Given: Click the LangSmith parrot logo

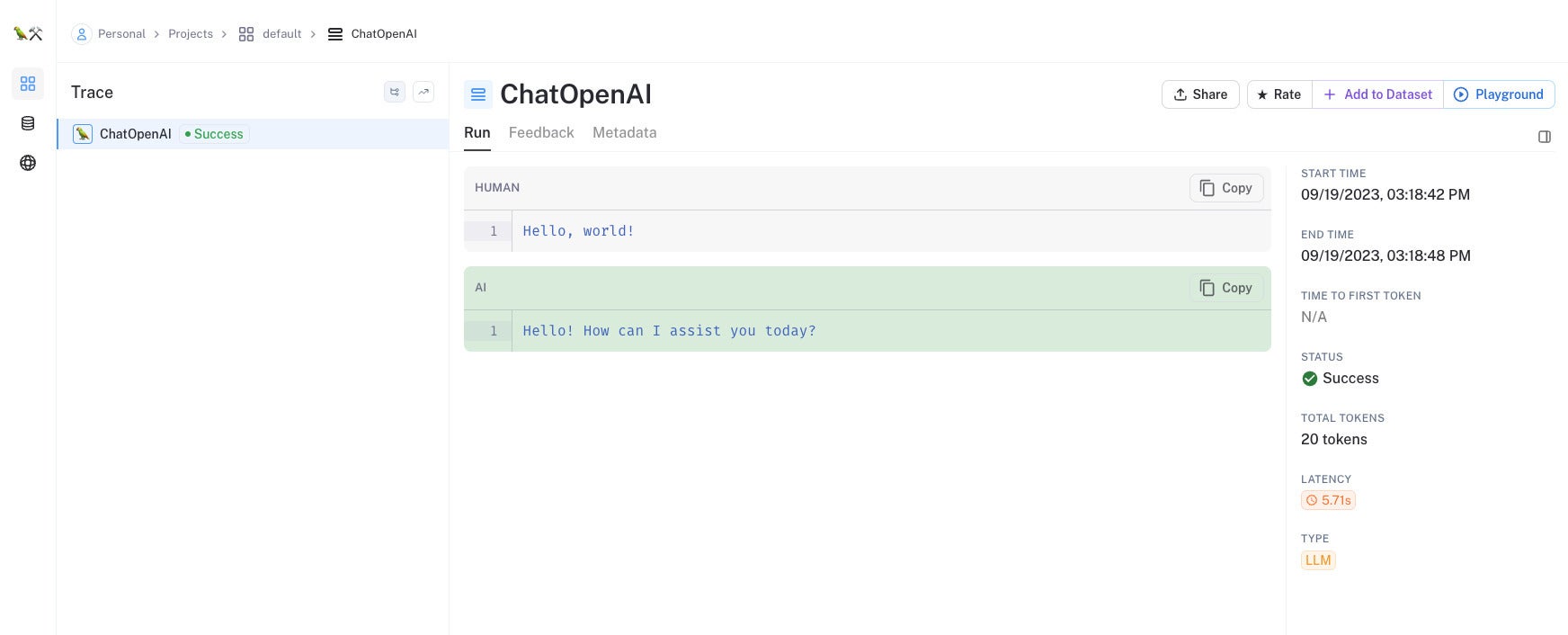Looking at the screenshot, I should point(28,34).
